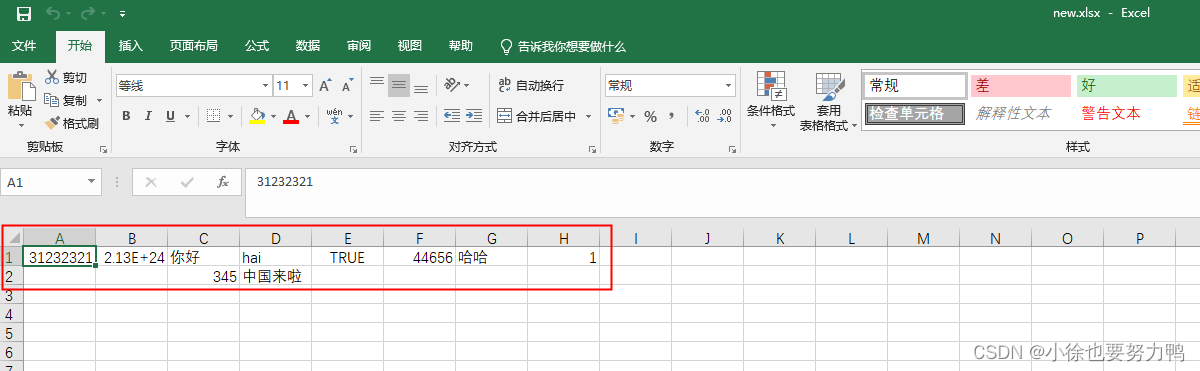Open the Merge and Center dropdown arrow

(x=588, y=116)
